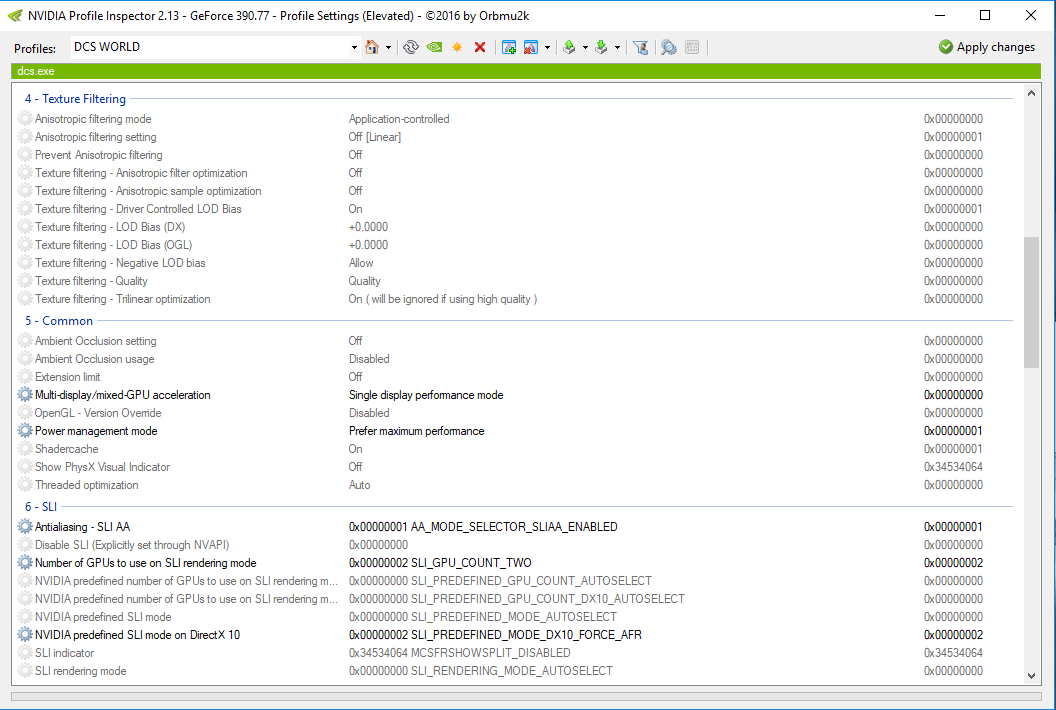Click gear icon beside Shadercache
Screen dimensions: 1056x710
point(25,449)
